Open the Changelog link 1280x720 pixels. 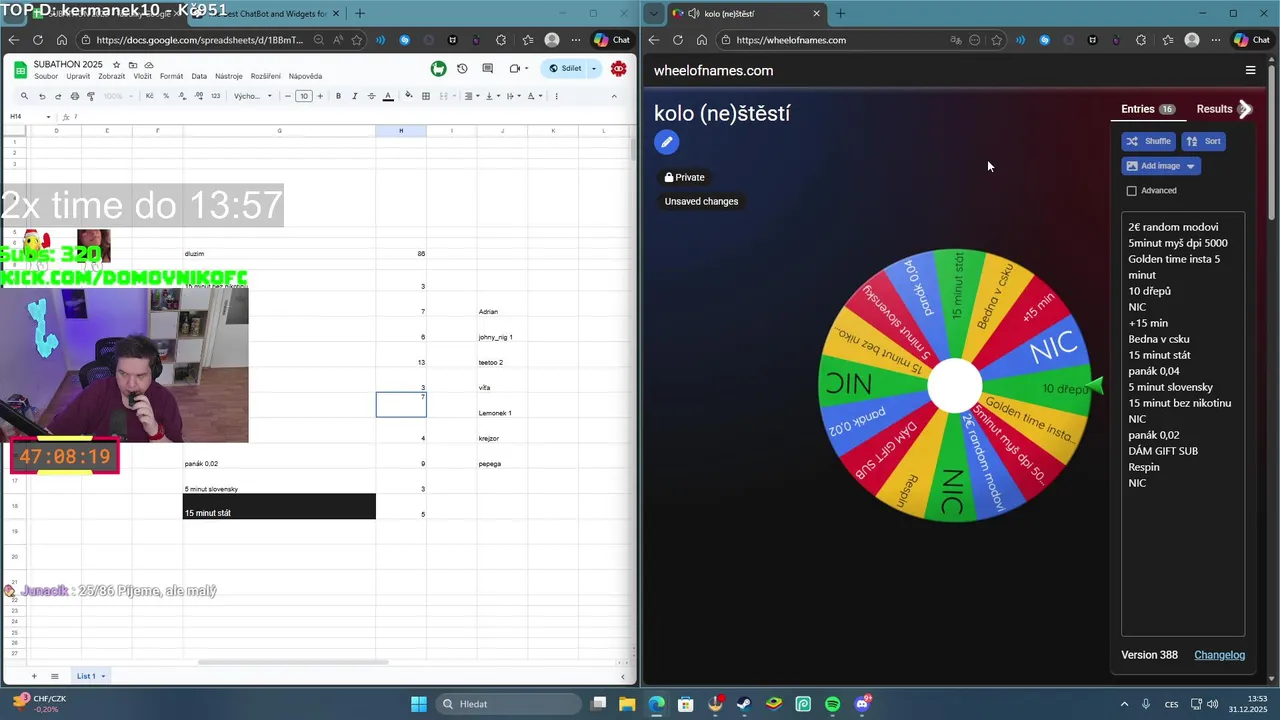[x=1219, y=655]
